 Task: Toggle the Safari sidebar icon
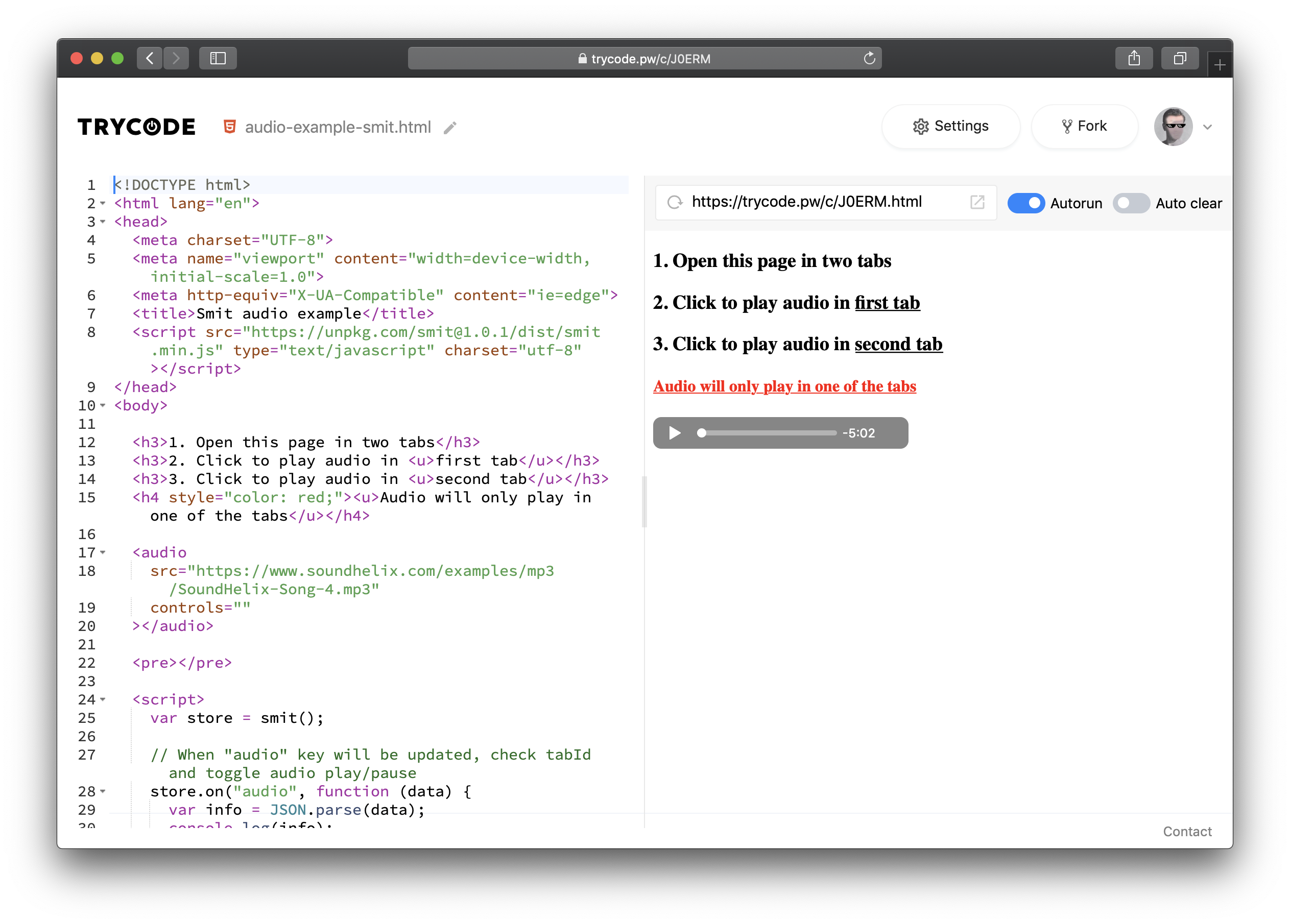click(x=217, y=57)
